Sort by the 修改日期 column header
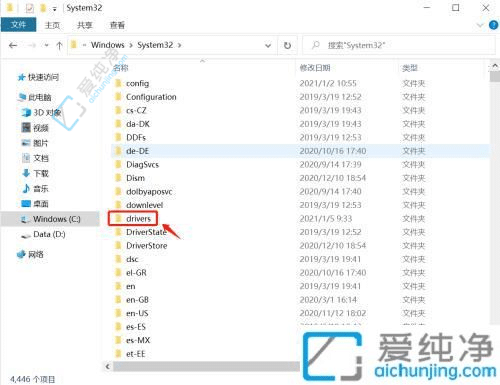This screenshot has width=500, height=385. point(315,68)
